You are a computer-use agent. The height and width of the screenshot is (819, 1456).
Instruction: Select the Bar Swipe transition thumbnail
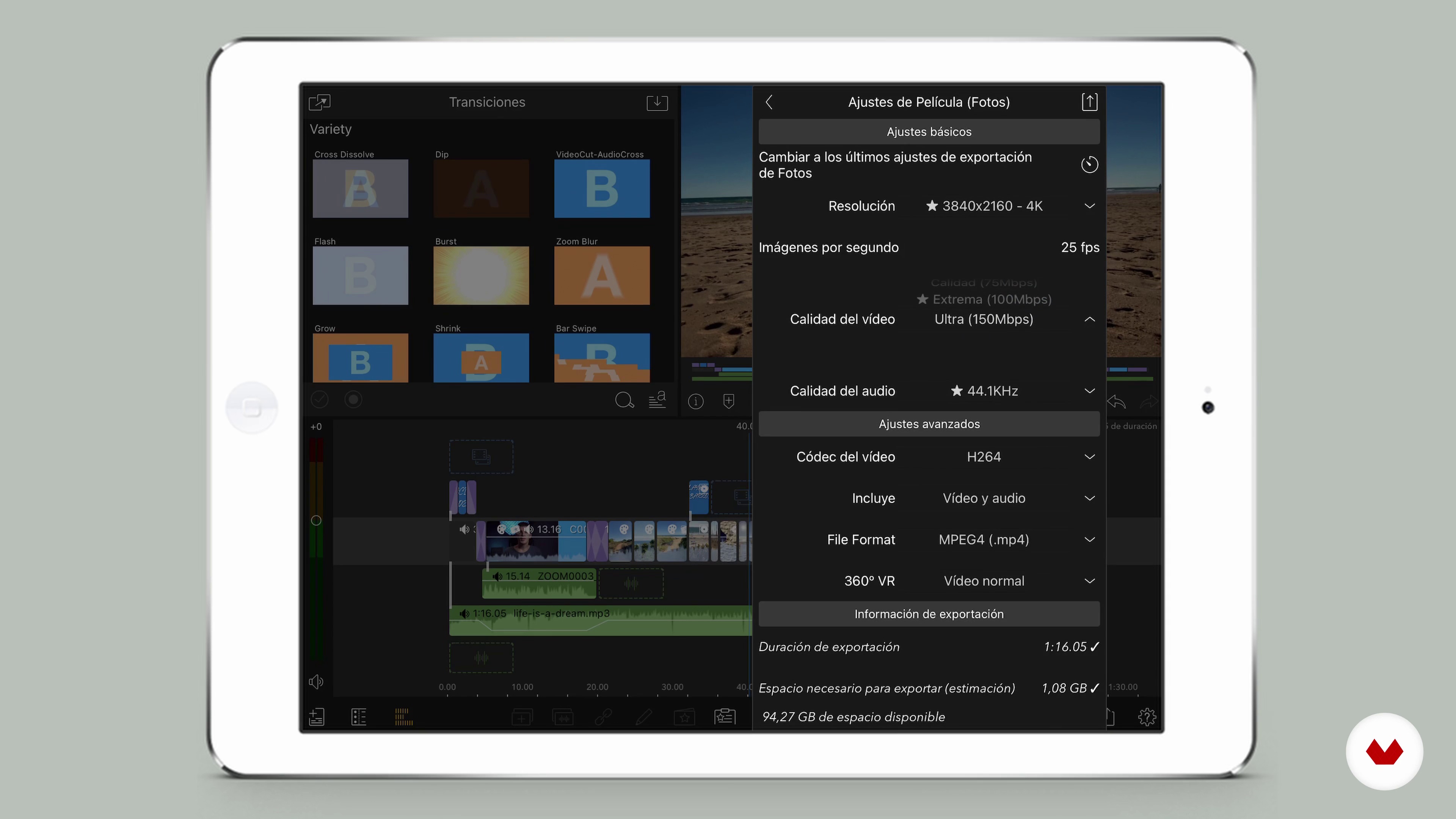click(601, 358)
